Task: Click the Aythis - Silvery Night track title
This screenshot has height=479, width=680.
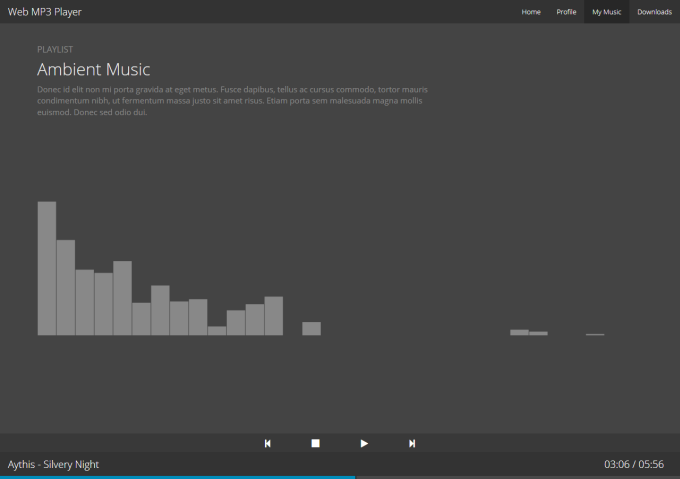Action: click(x=53, y=464)
